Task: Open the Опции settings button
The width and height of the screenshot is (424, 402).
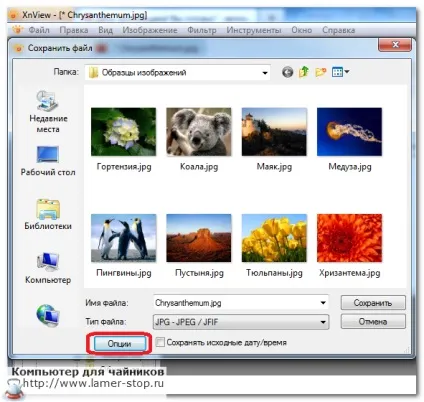Action: click(x=119, y=343)
